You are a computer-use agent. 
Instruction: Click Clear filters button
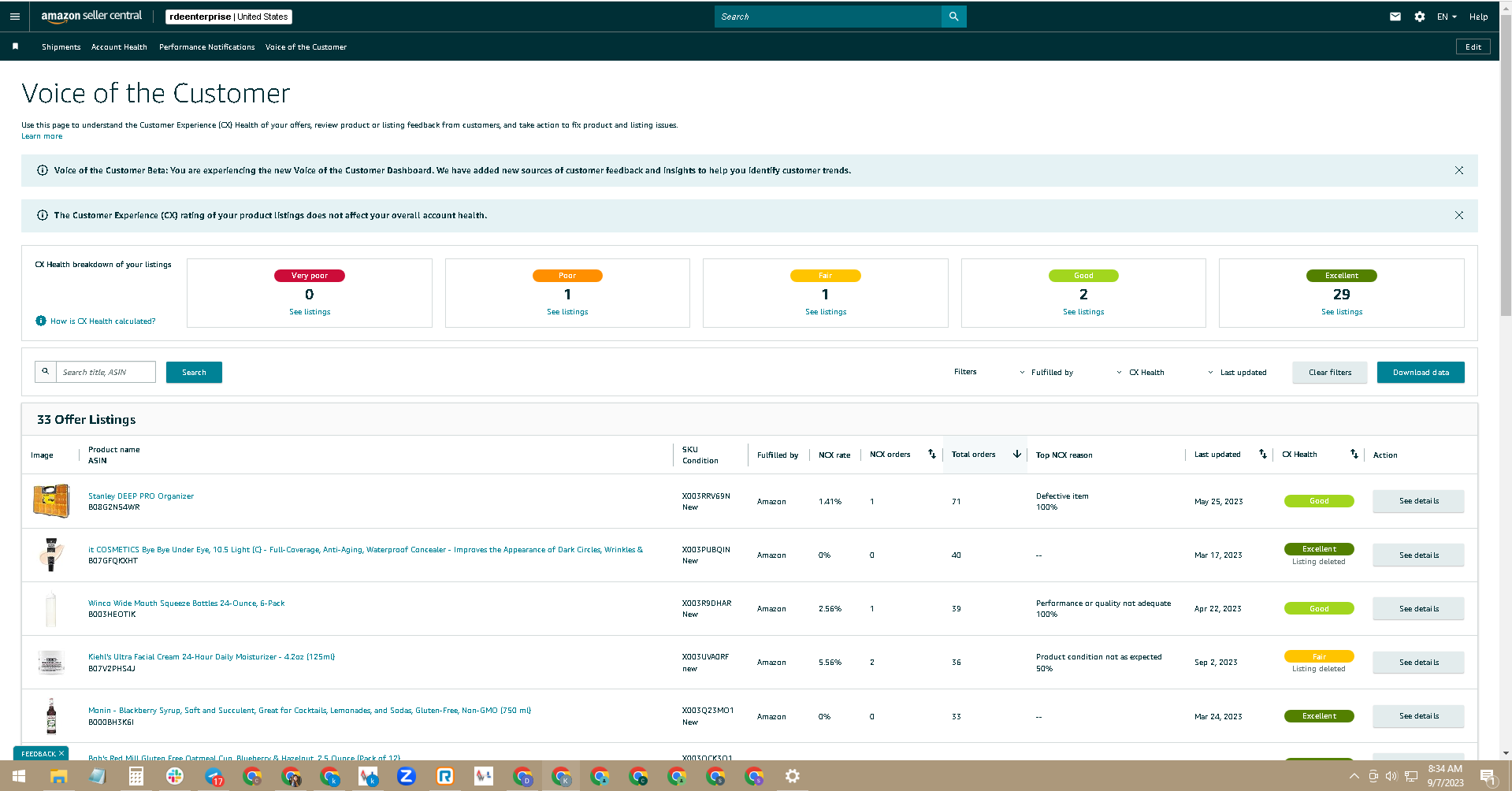click(x=1330, y=372)
